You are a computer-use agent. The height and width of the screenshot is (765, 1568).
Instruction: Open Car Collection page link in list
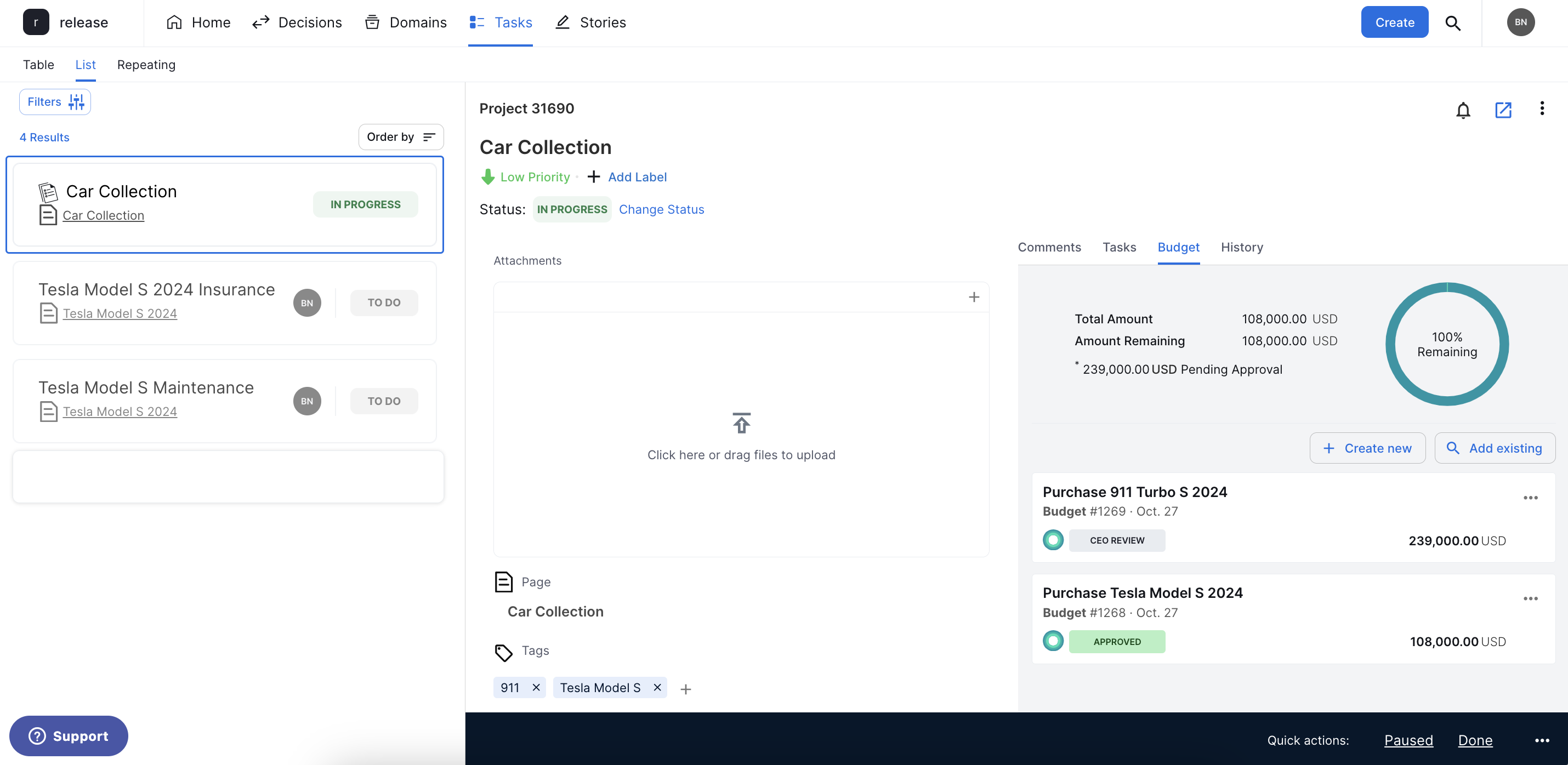pos(104,215)
